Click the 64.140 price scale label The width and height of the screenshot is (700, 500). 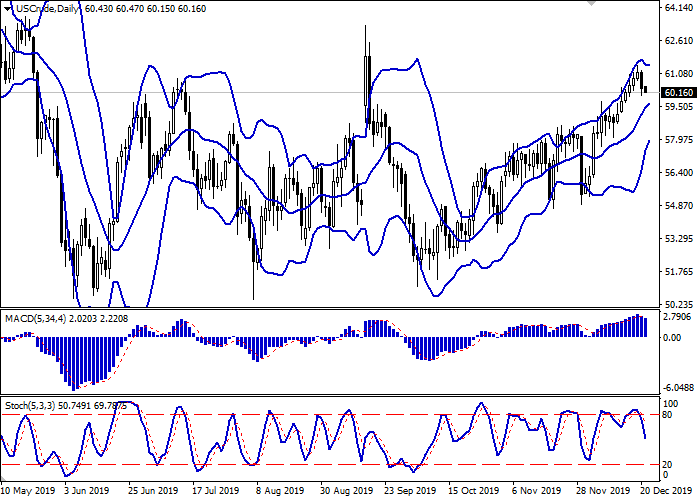click(x=679, y=8)
